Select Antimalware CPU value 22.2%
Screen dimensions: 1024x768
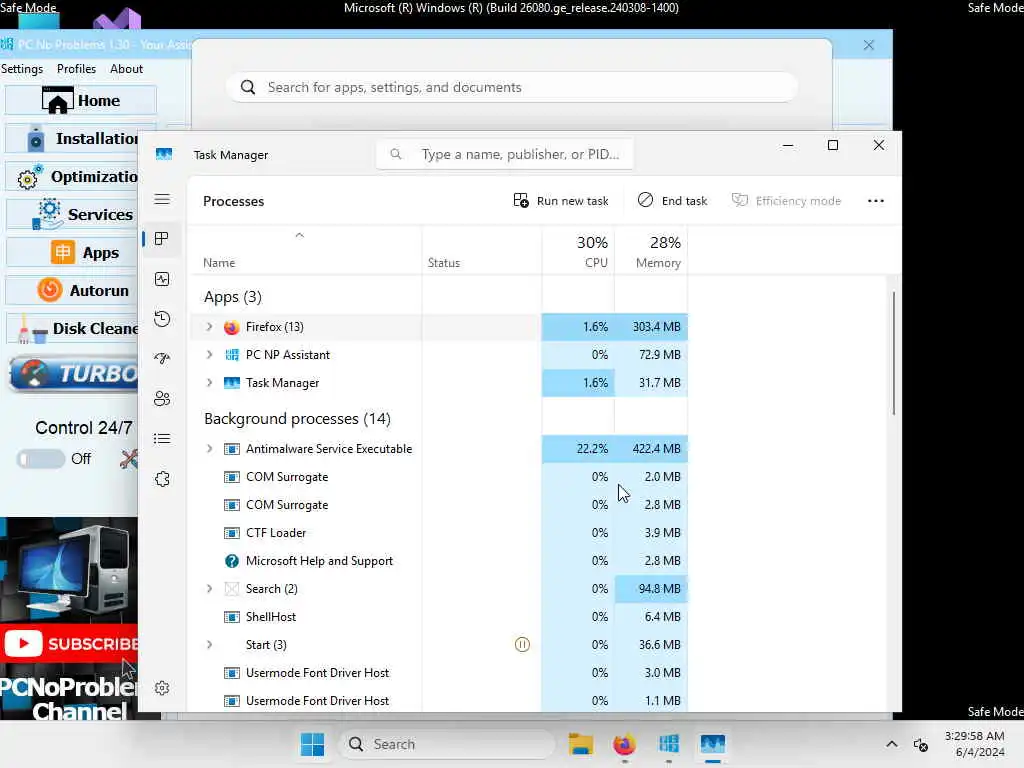point(579,449)
